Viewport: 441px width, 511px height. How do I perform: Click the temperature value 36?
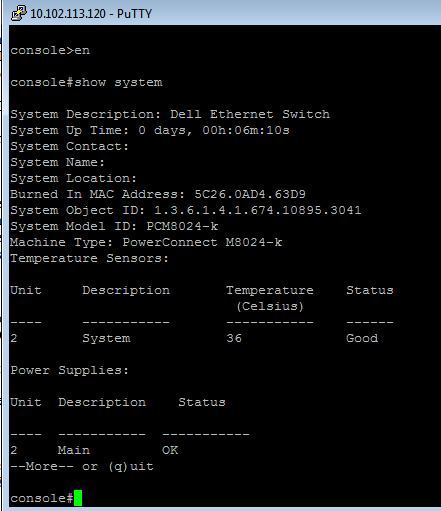(234, 338)
